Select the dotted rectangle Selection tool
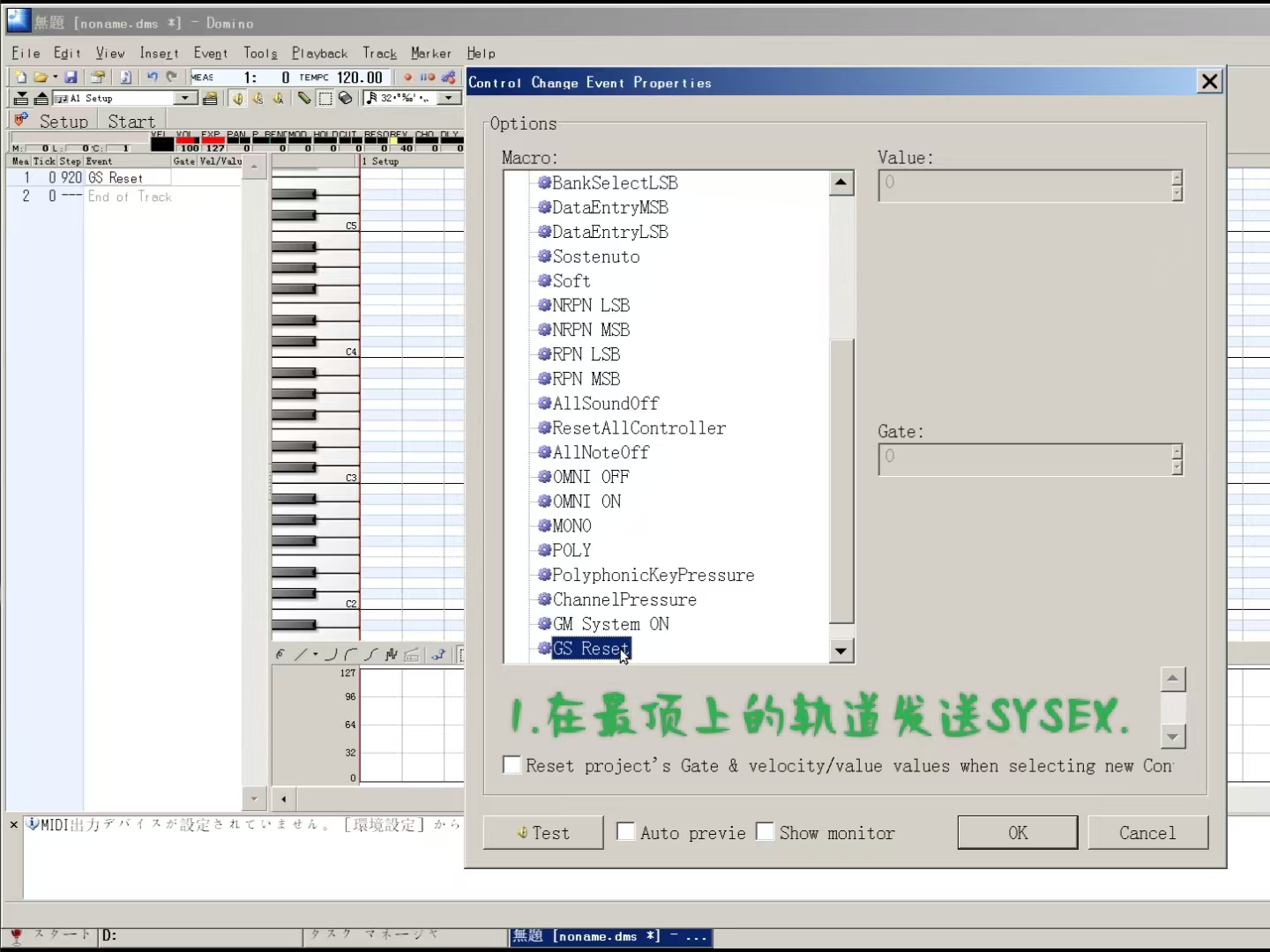 click(325, 98)
